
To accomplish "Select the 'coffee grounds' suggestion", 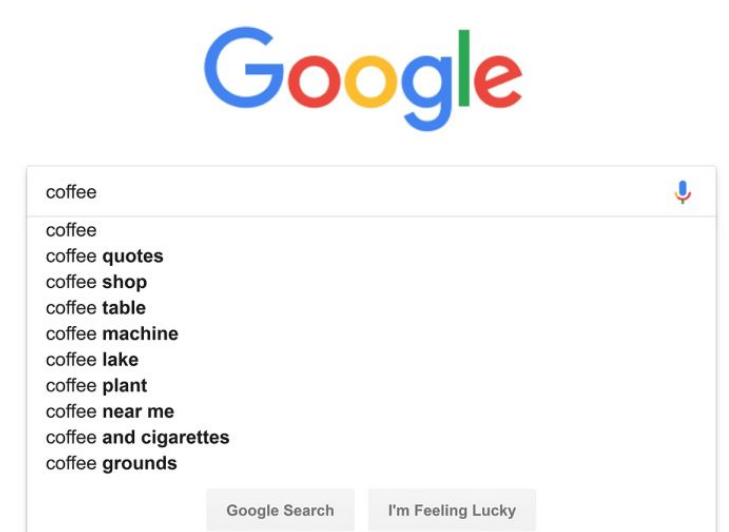I will pyautogui.click(x=371, y=464).
